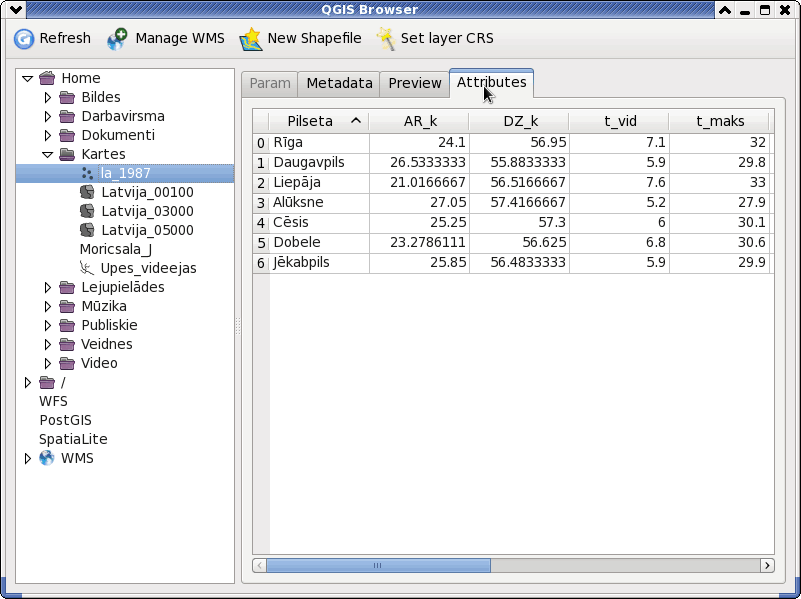
Task: Click the scrollbar left arrow
Action: click(x=260, y=565)
